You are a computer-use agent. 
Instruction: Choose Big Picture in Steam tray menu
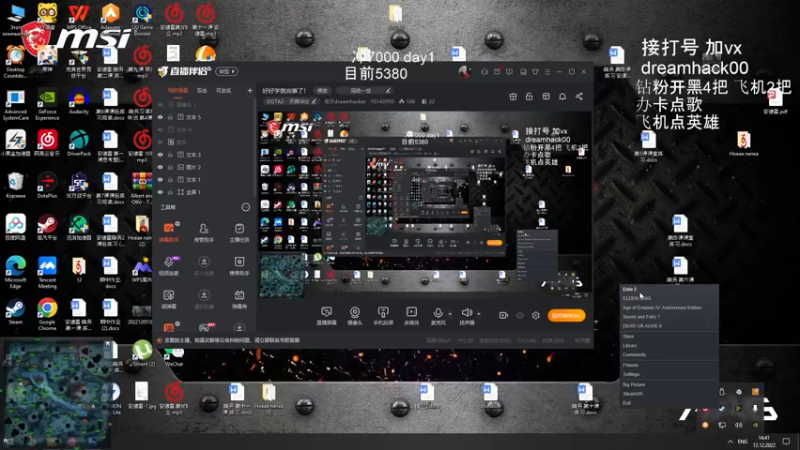tap(634, 385)
